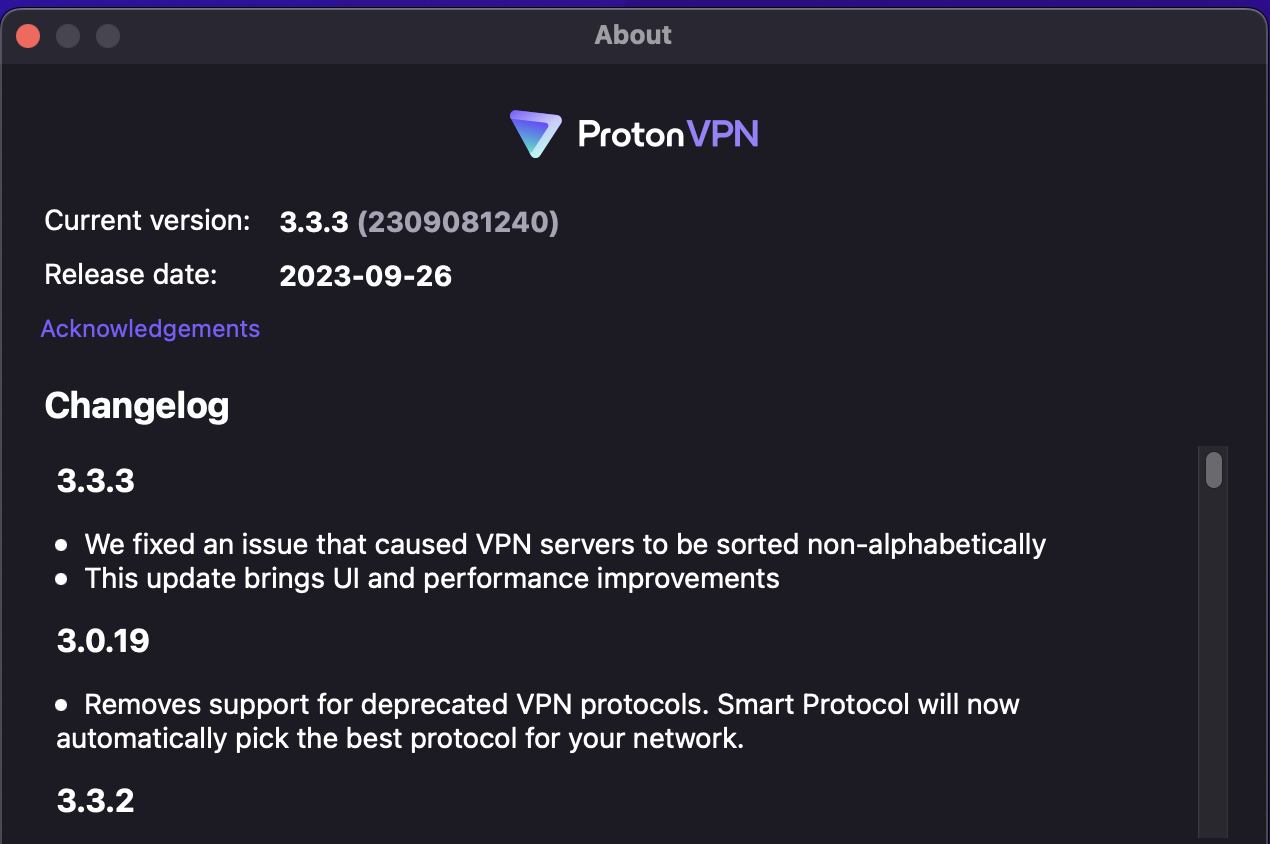Select the 3.0.19 changelog entry heading

click(x=103, y=641)
